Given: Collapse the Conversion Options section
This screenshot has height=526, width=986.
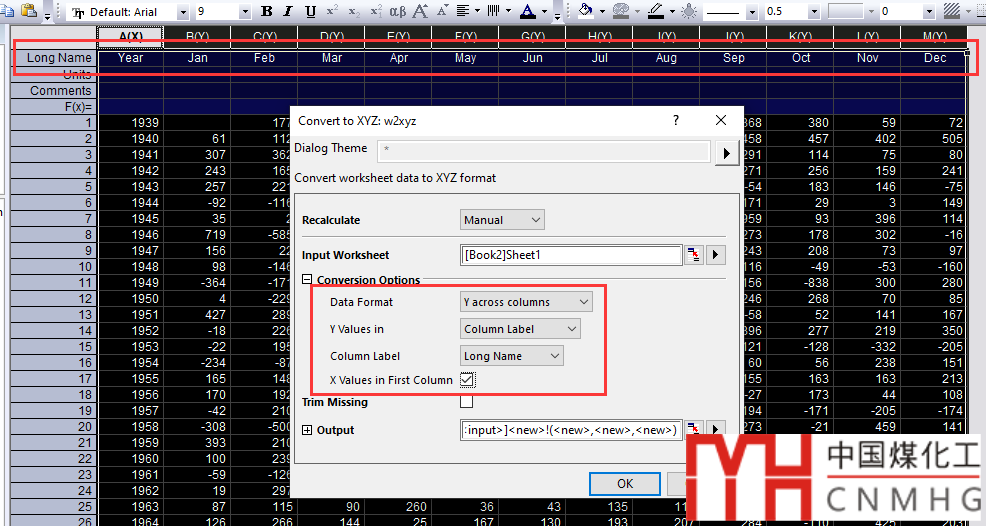Looking at the screenshot, I should pos(307,280).
